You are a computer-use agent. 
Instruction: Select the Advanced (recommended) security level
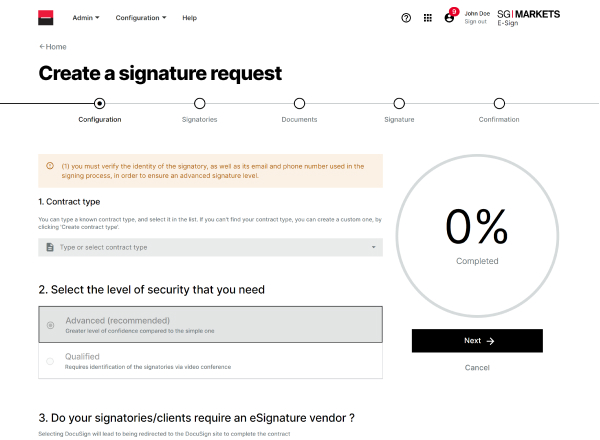tap(50, 325)
